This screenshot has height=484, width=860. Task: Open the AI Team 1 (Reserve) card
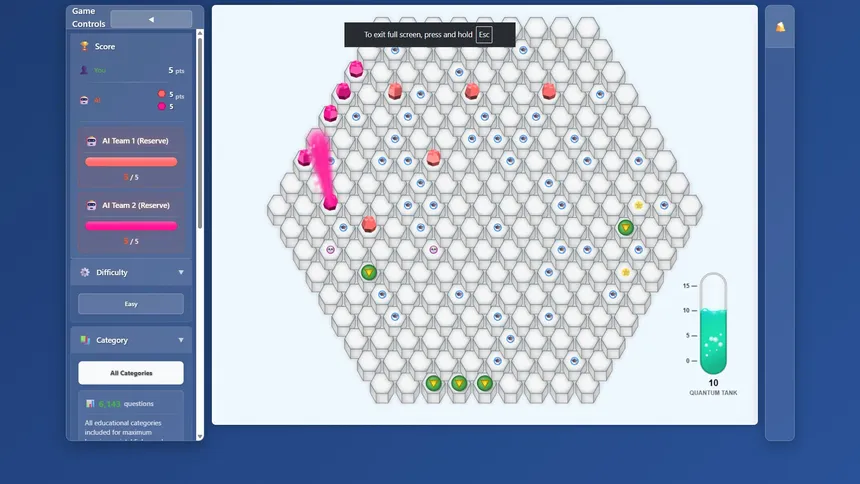coord(131,158)
